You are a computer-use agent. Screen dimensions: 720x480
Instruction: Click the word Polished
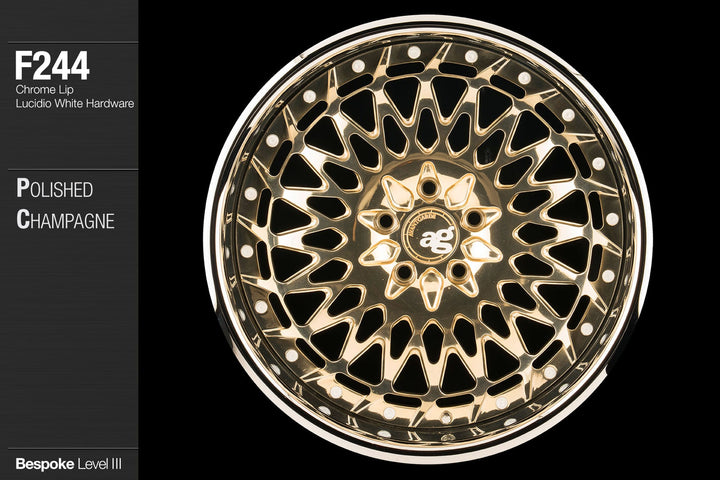tap(55, 190)
